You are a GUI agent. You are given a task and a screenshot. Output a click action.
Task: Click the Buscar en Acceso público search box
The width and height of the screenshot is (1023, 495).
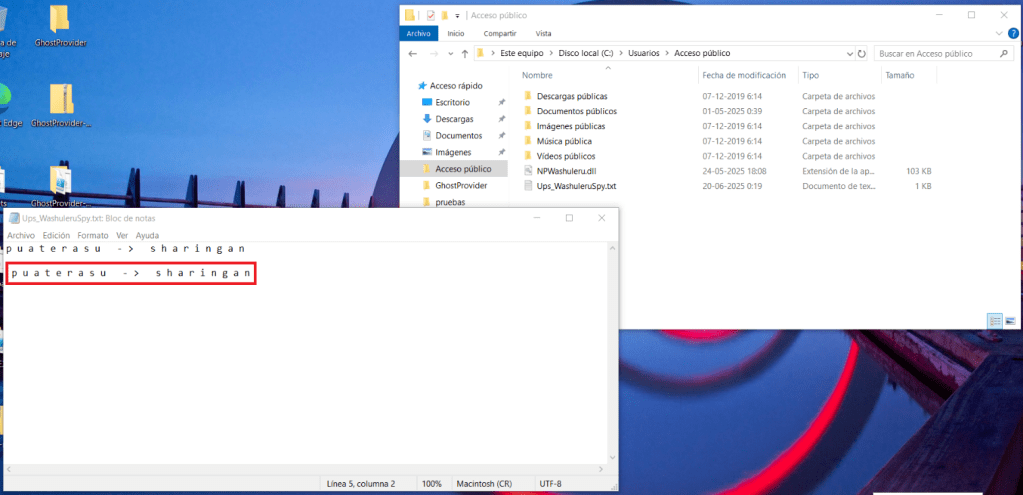[936, 53]
